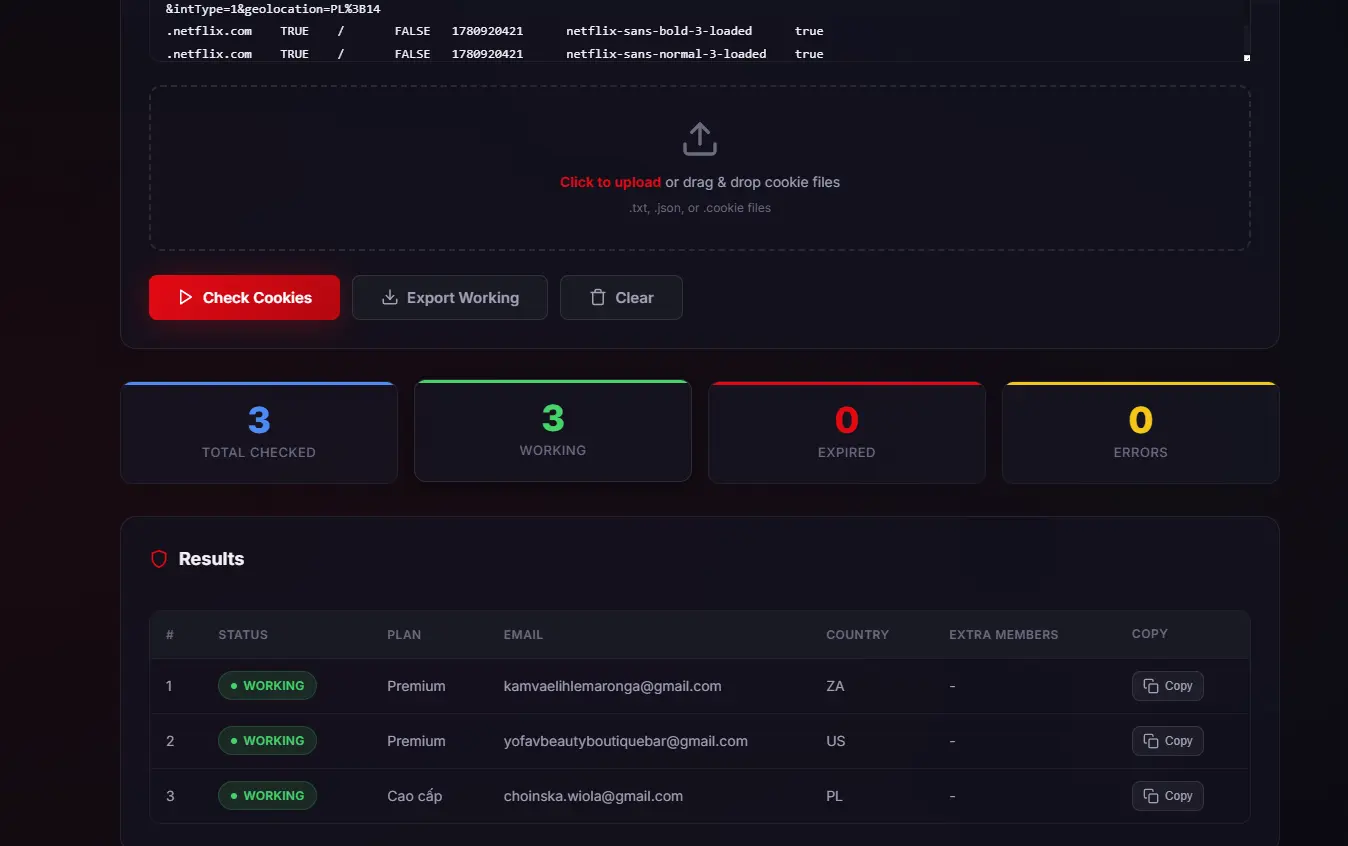This screenshot has height=846, width=1348.
Task: Copy the choinska.wiola@gmail.com row
Action: click(x=1168, y=796)
